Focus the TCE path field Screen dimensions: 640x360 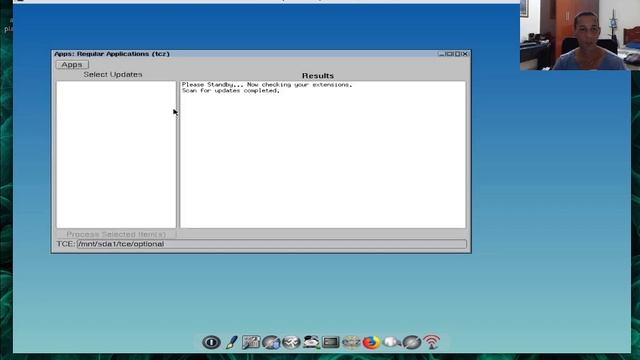271,244
